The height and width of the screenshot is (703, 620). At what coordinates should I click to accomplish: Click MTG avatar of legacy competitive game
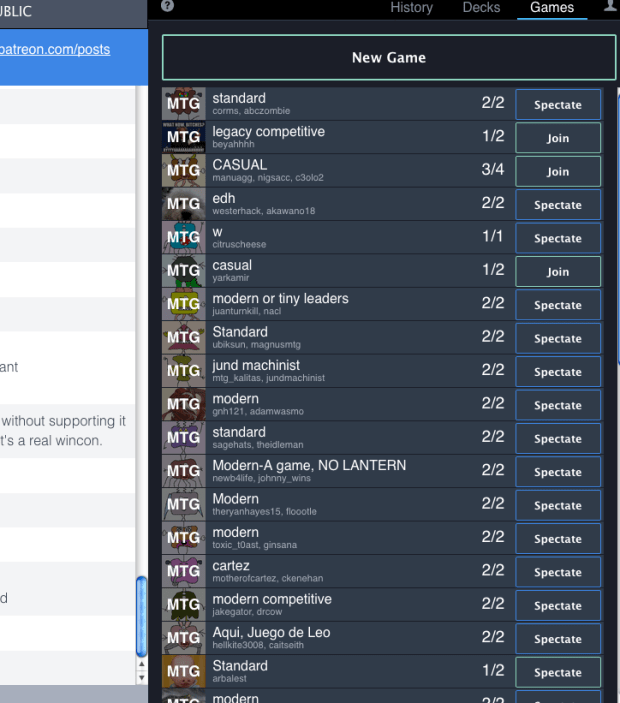tap(184, 137)
